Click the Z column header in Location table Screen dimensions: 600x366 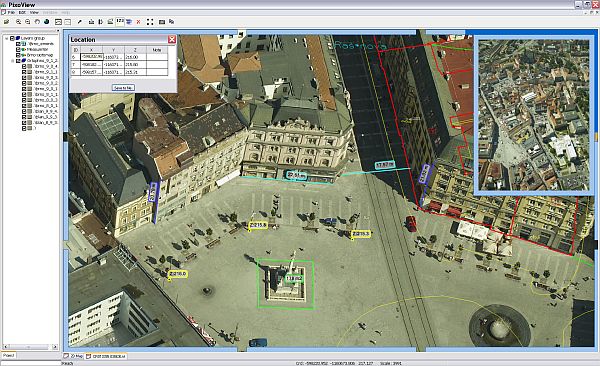135,50
